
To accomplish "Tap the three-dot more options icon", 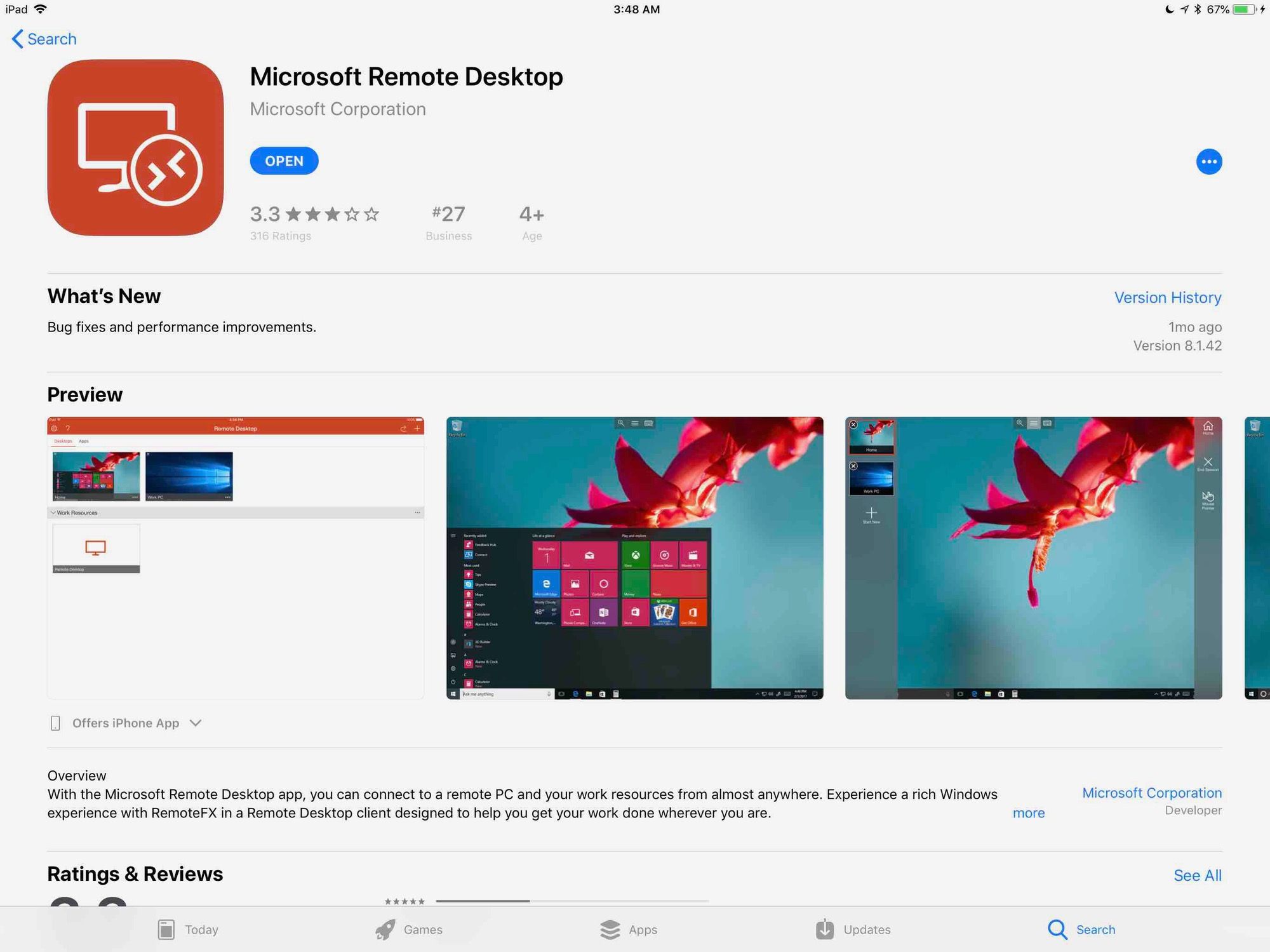I will pyautogui.click(x=1209, y=161).
